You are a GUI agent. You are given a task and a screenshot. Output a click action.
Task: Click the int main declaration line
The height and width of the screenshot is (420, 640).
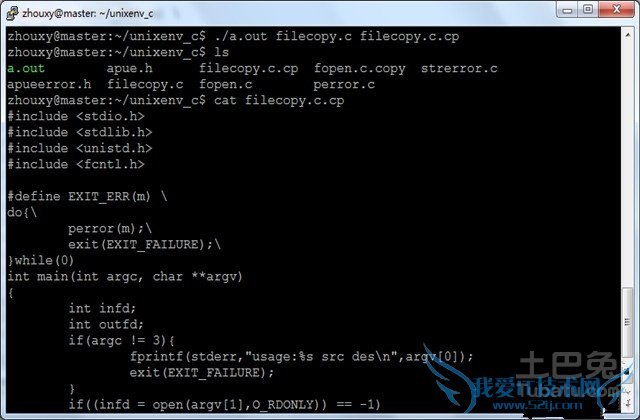point(125,277)
